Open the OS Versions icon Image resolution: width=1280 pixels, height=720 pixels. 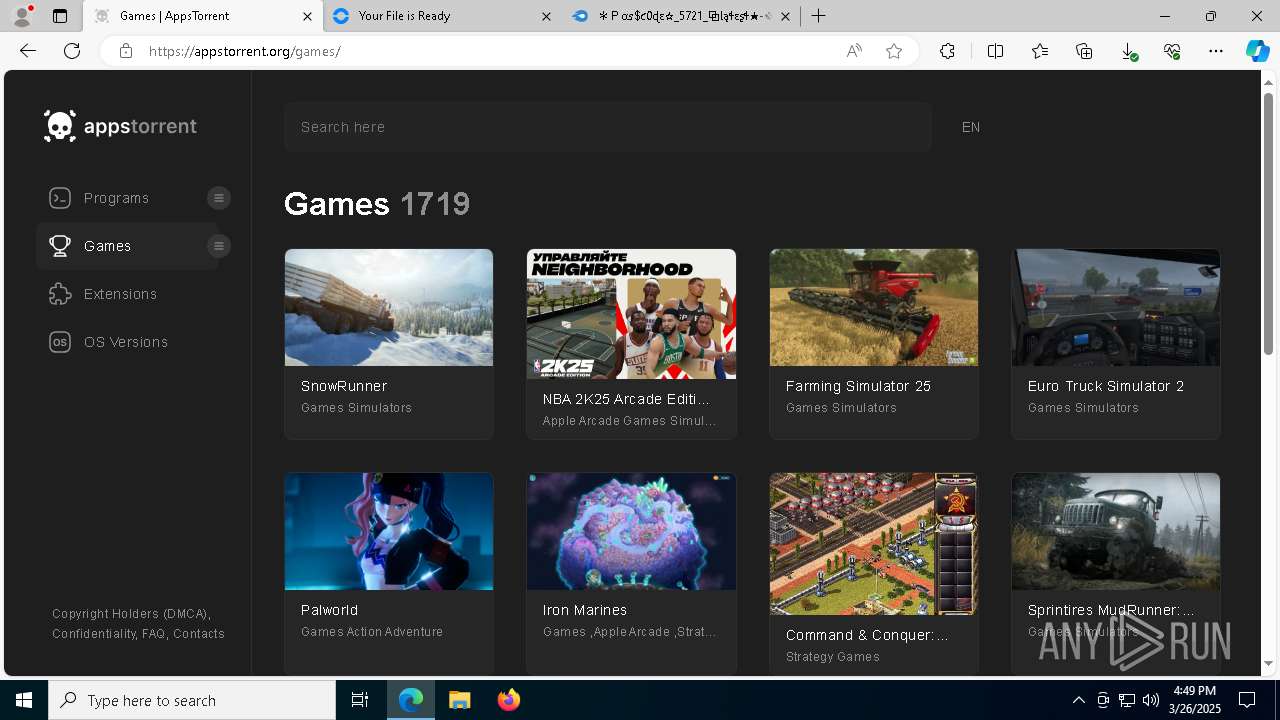pyautogui.click(x=60, y=342)
